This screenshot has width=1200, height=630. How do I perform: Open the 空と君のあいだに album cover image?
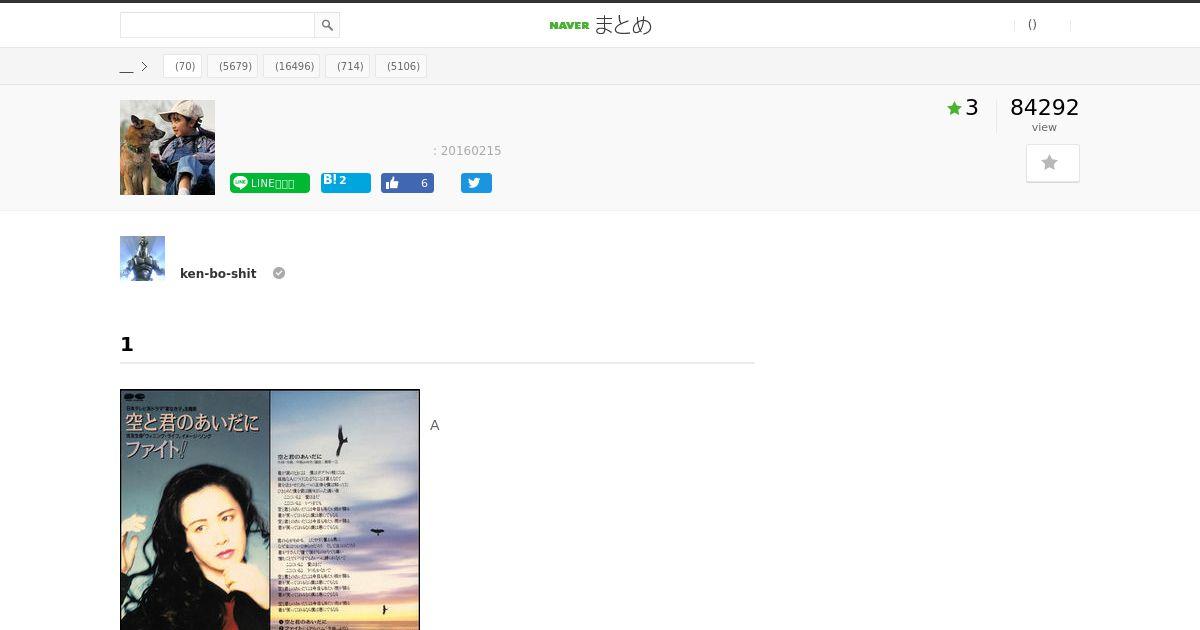point(270,510)
